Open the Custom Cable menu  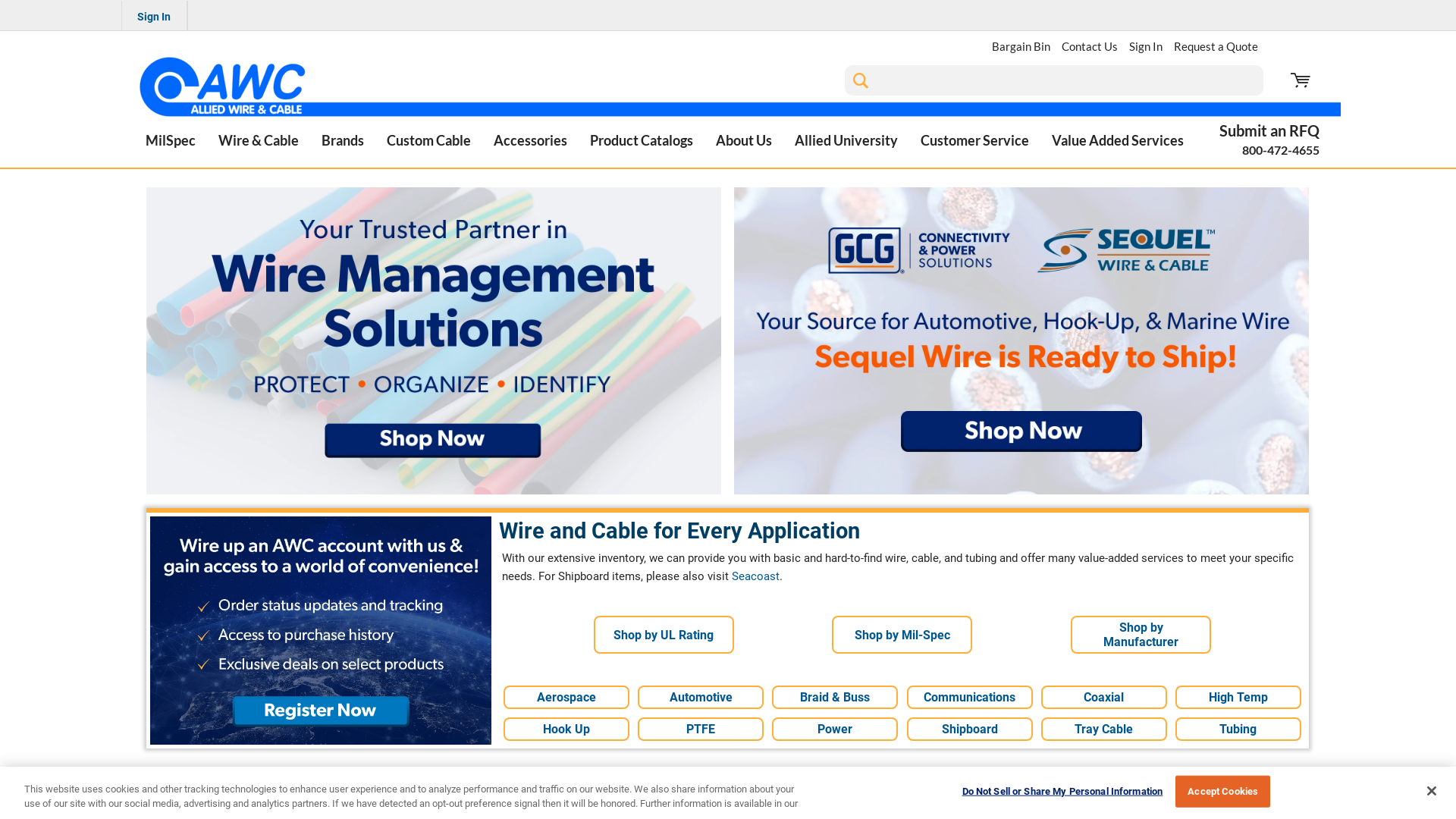pos(428,140)
